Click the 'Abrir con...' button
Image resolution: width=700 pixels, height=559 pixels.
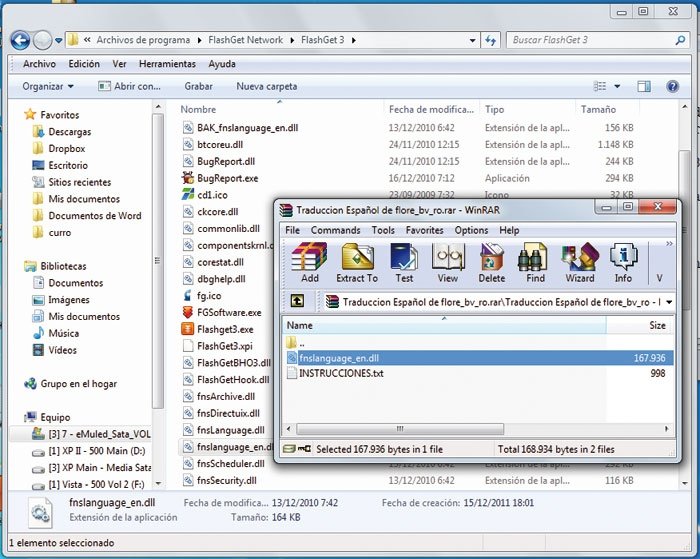point(129,86)
